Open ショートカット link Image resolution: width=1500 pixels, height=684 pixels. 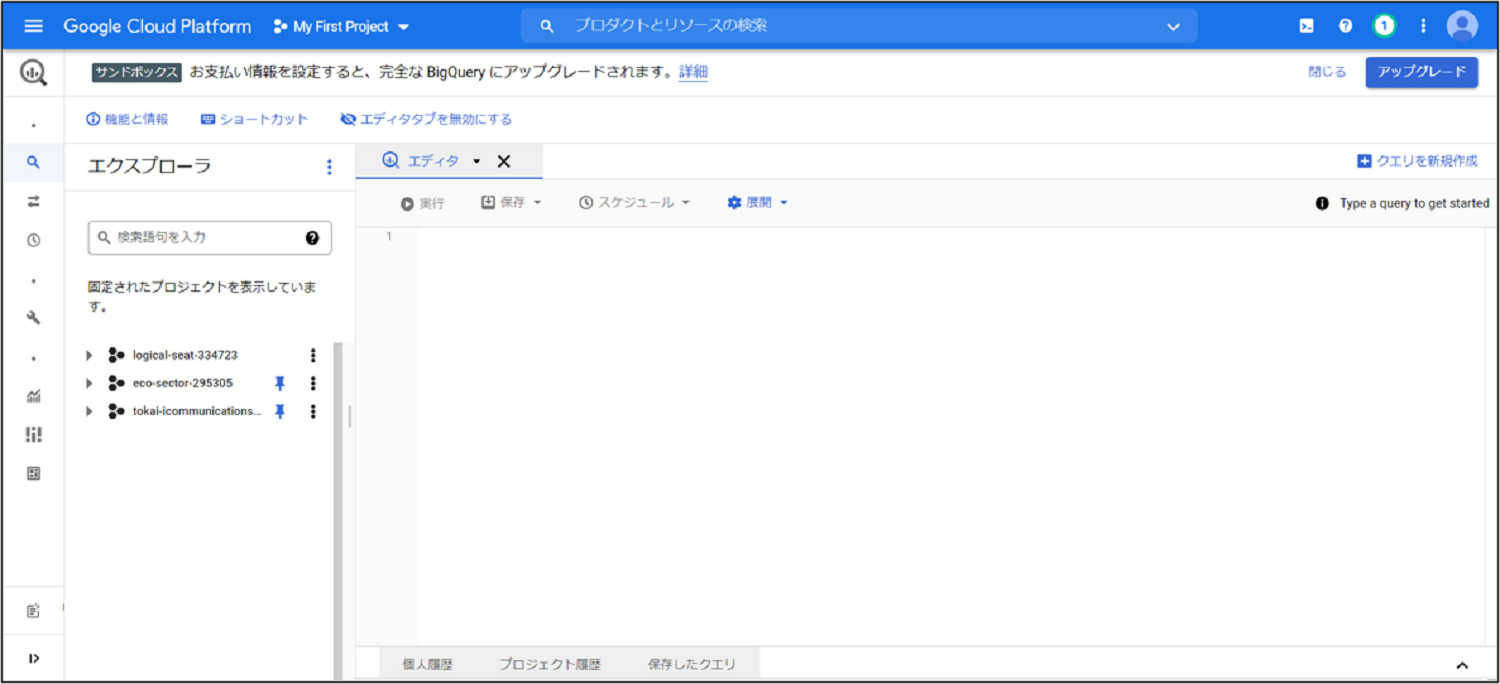tap(255, 119)
